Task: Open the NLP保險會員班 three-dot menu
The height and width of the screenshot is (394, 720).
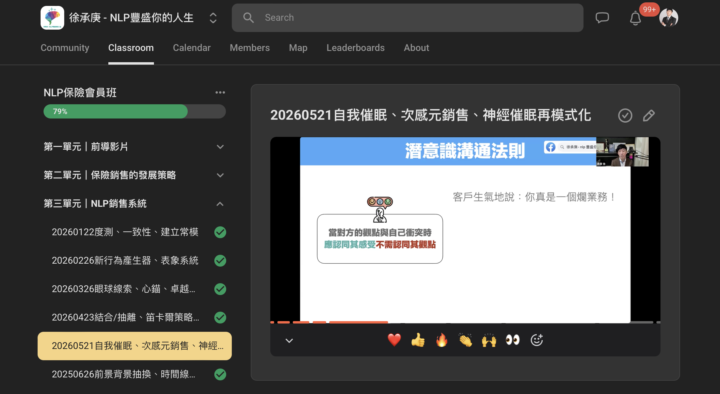Action: (220, 92)
